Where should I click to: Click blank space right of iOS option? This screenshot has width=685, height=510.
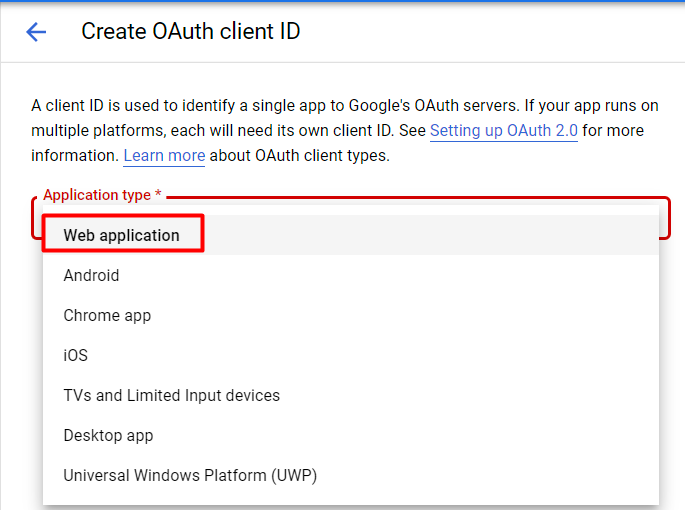point(400,355)
